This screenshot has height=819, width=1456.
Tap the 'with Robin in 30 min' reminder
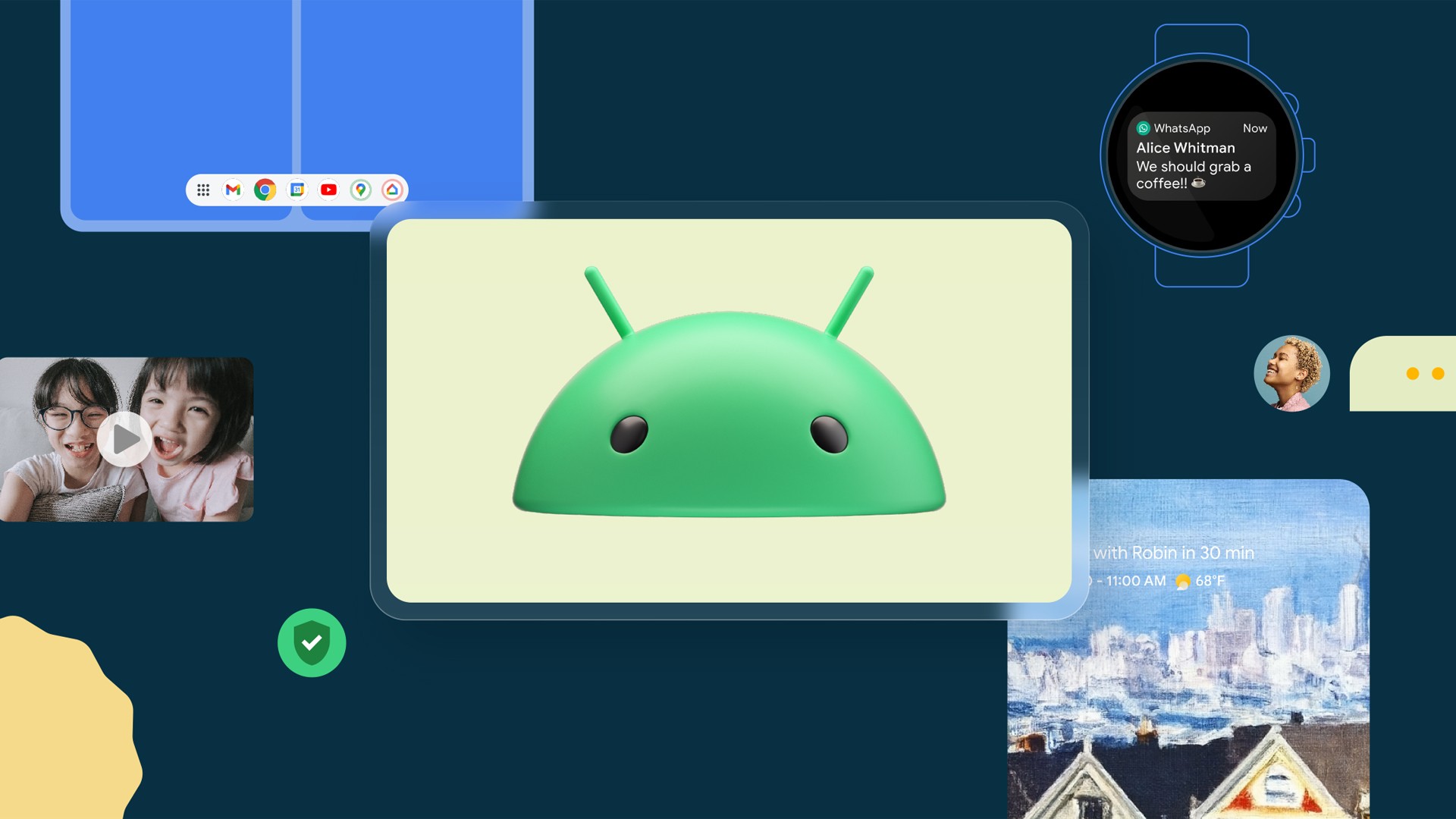click(x=1173, y=553)
